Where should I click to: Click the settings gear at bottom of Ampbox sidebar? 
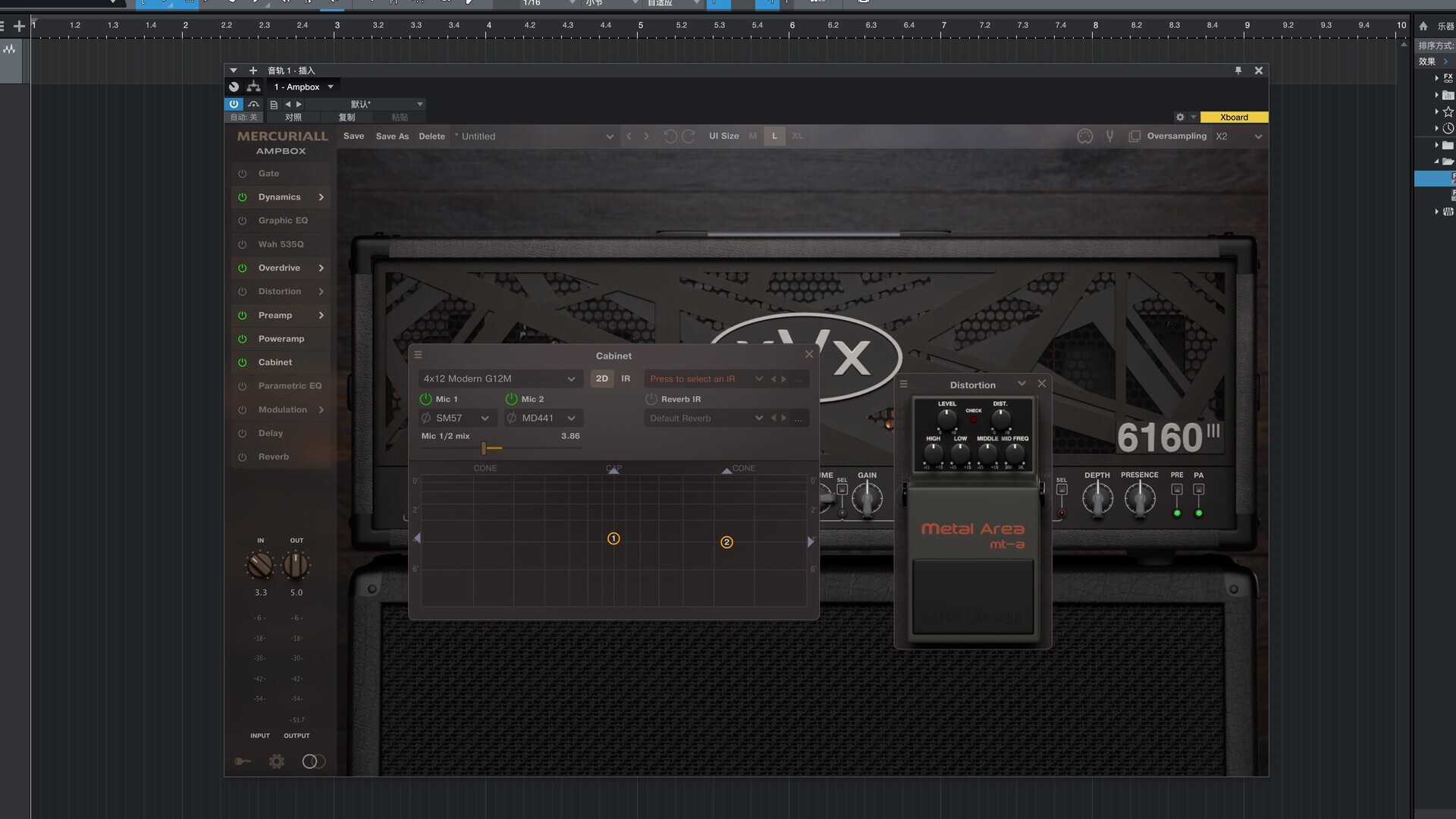click(277, 761)
